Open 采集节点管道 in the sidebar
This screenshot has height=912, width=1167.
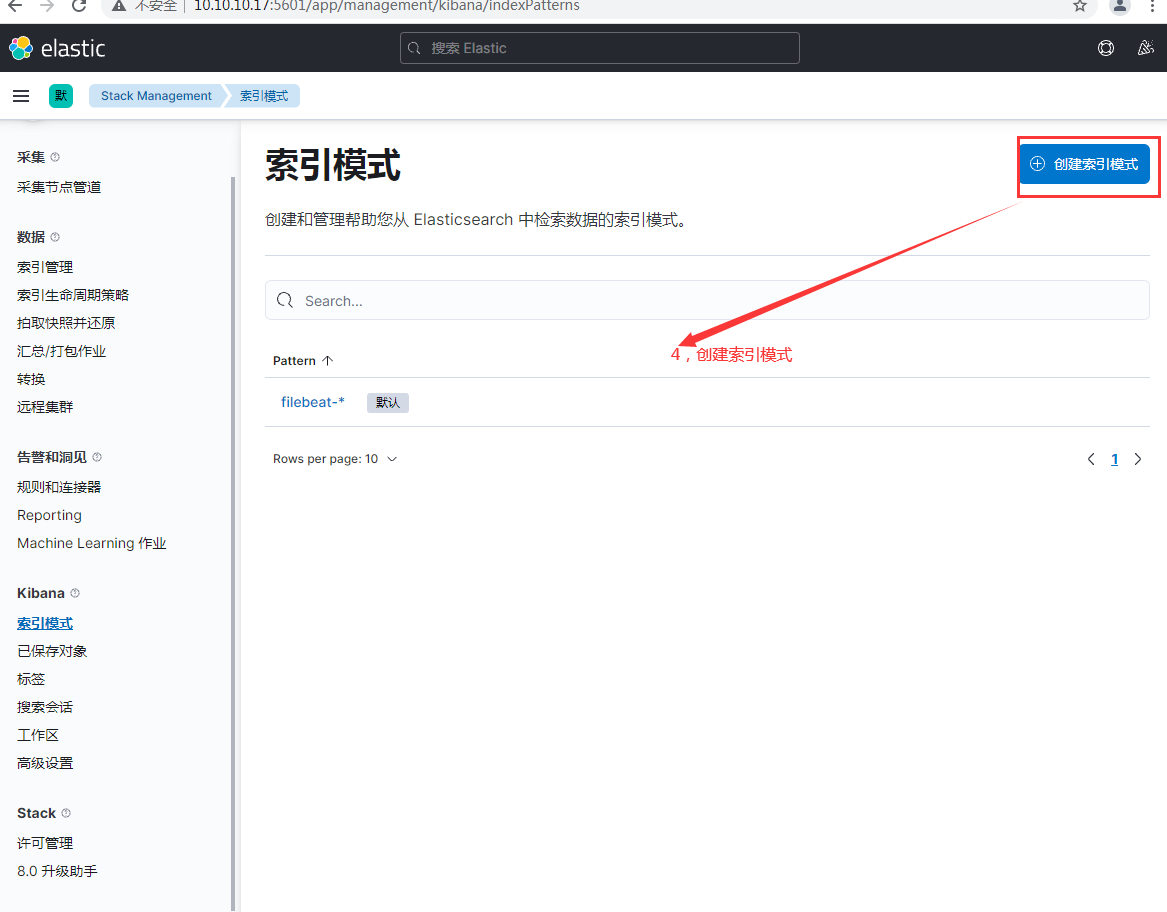[x=59, y=188]
